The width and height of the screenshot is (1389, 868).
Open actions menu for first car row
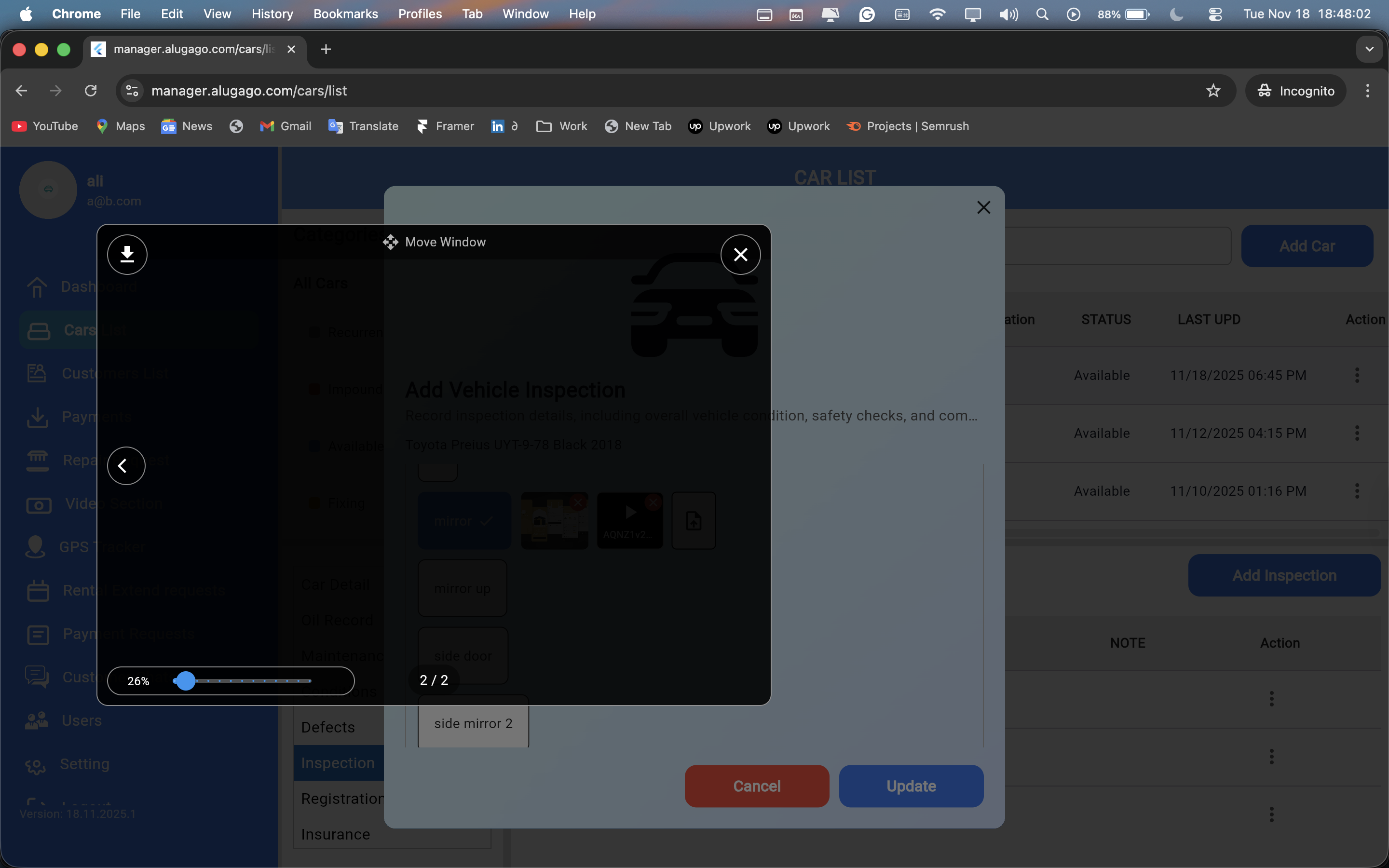point(1357,376)
